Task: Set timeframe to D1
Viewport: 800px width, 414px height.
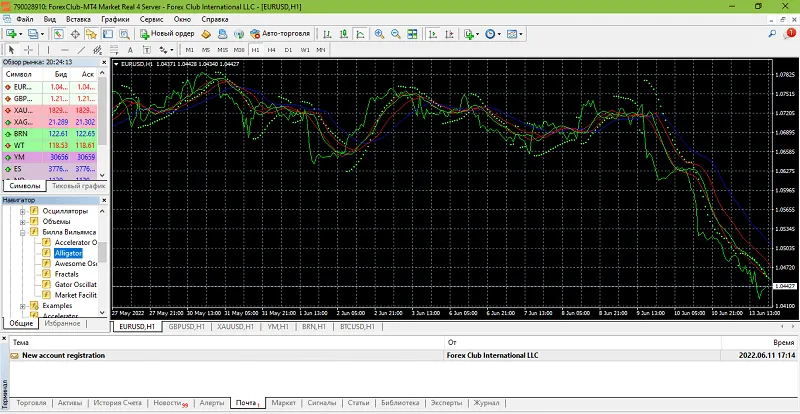Action: (x=288, y=50)
